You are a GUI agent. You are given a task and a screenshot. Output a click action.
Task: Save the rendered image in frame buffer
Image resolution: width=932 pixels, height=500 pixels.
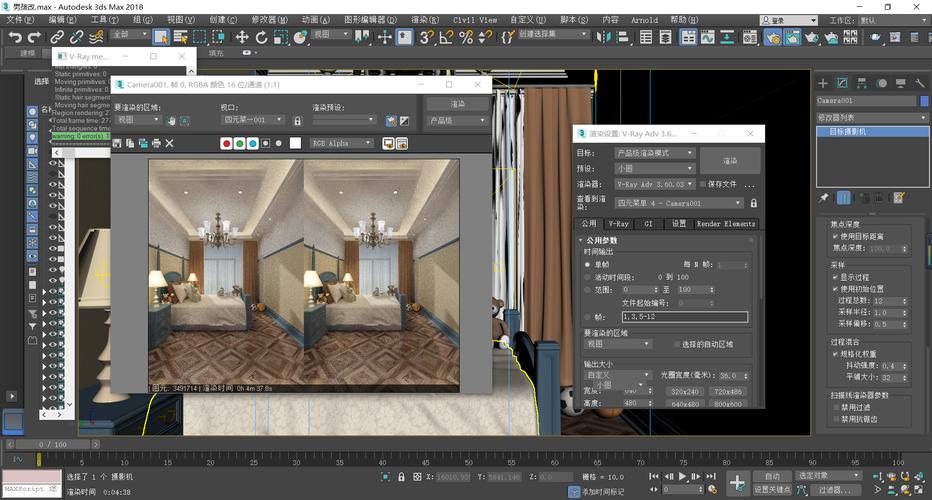pyautogui.click(x=118, y=143)
